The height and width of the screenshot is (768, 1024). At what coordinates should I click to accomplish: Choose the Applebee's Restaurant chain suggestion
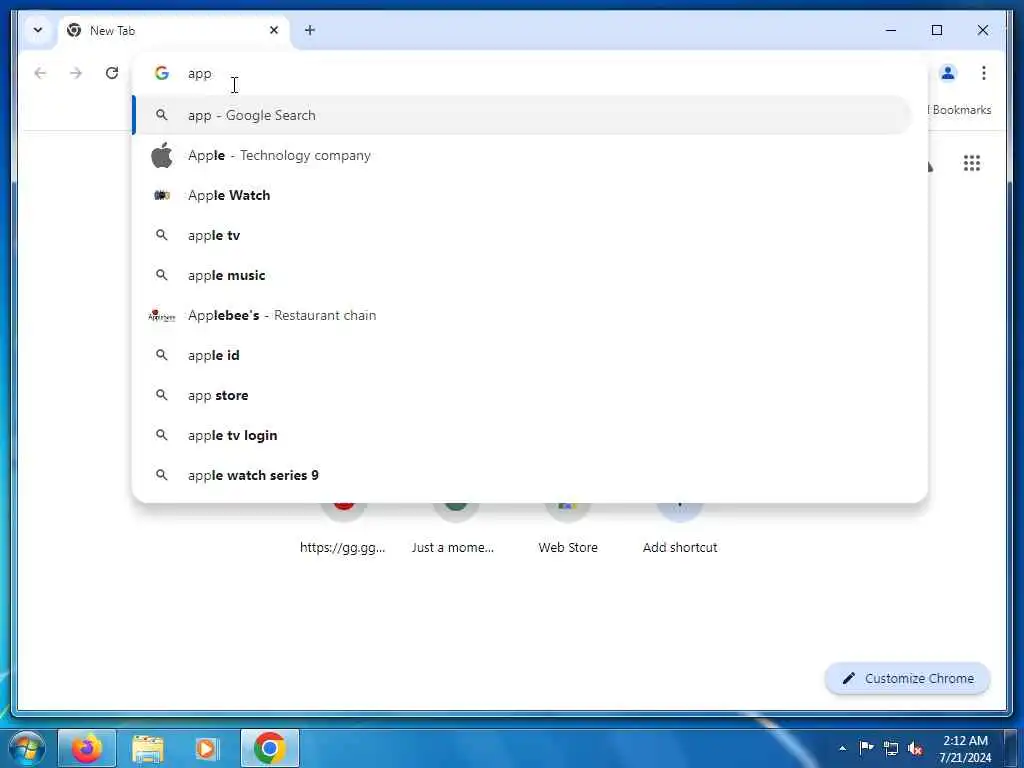521,315
